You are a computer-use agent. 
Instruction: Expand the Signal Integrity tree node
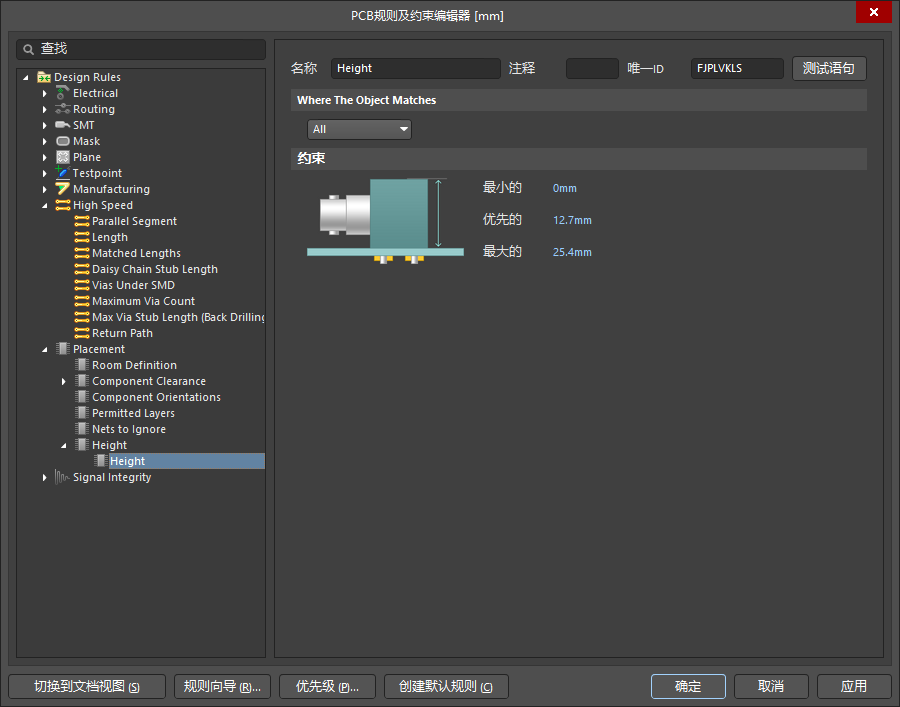[45, 477]
